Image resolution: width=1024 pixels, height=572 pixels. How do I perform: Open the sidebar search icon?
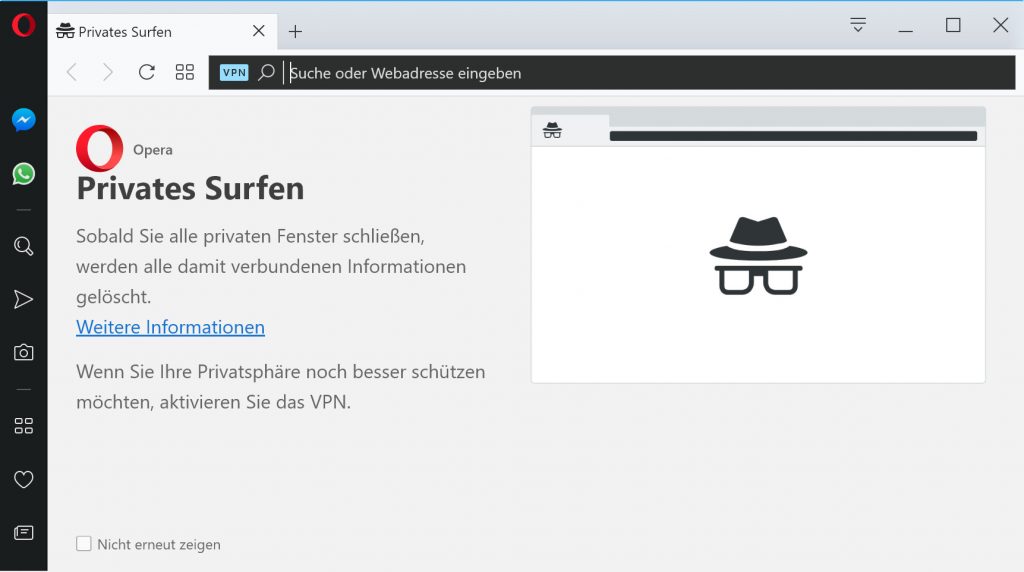tap(24, 246)
